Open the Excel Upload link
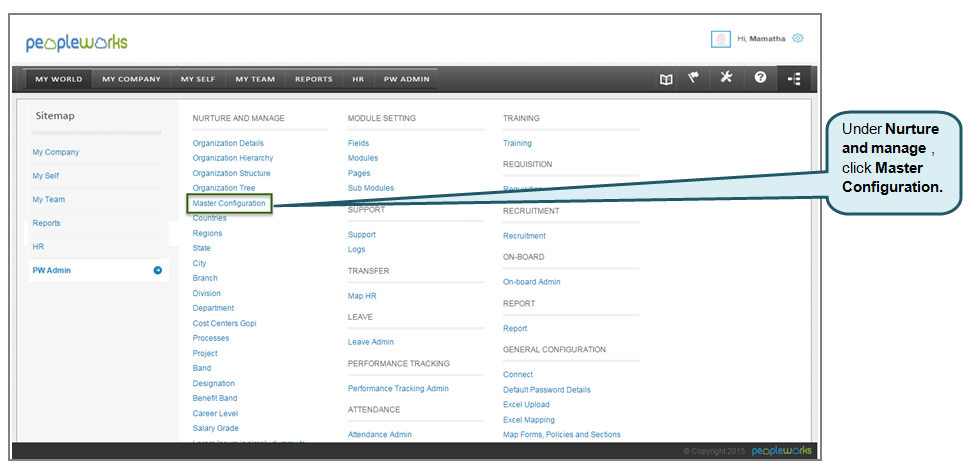965x466 pixels. coord(526,404)
